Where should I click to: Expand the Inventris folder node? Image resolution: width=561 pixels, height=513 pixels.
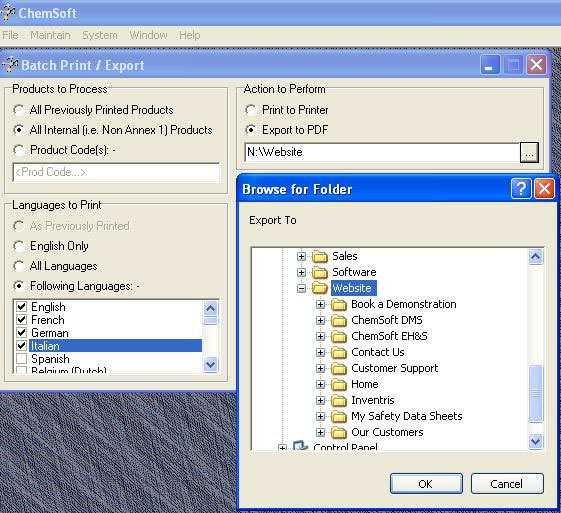(x=320, y=401)
